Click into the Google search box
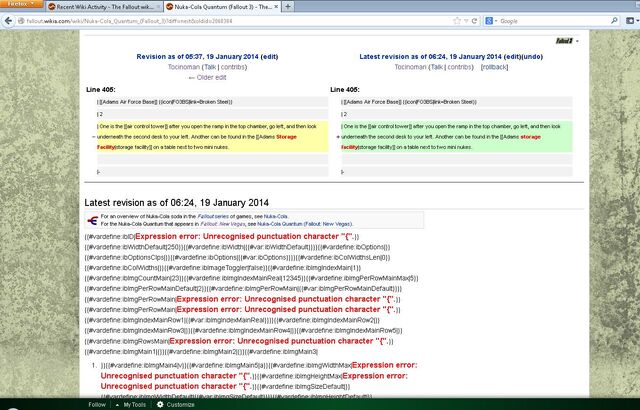 [x=554, y=21]
